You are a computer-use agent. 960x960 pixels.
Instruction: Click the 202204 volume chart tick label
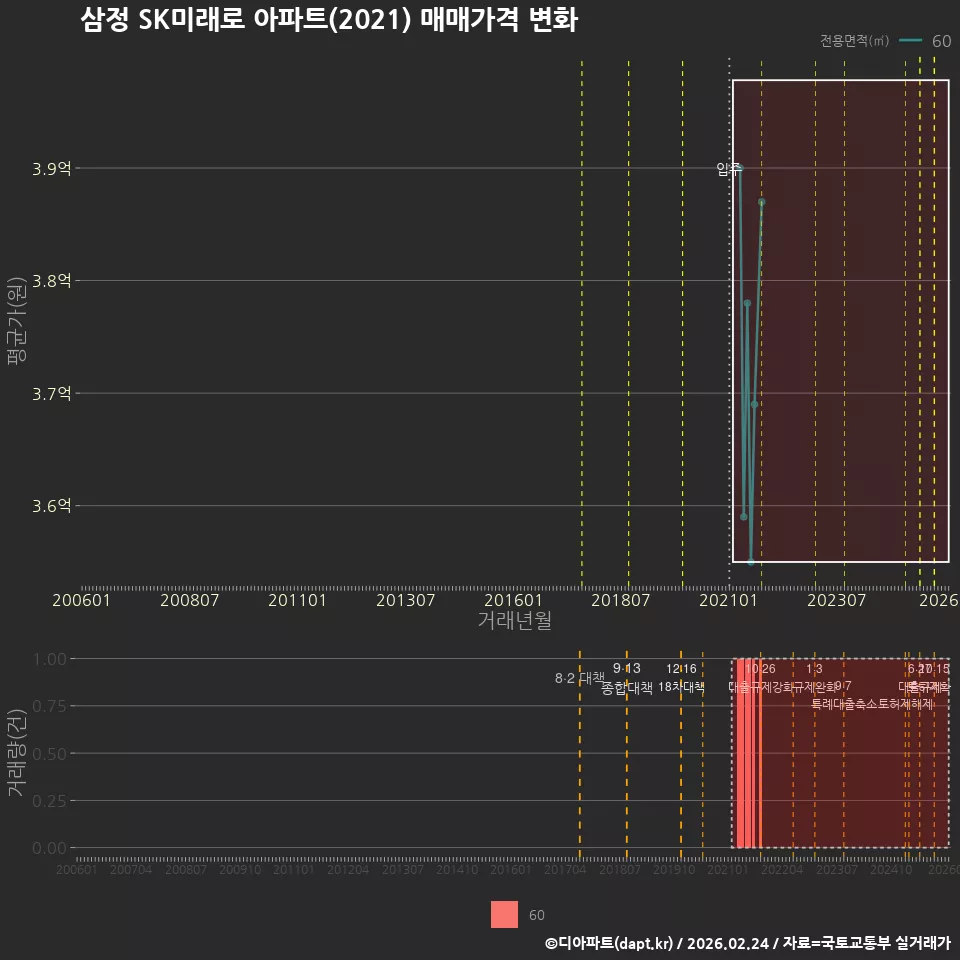pyautogui.click(x=782, y=869)
